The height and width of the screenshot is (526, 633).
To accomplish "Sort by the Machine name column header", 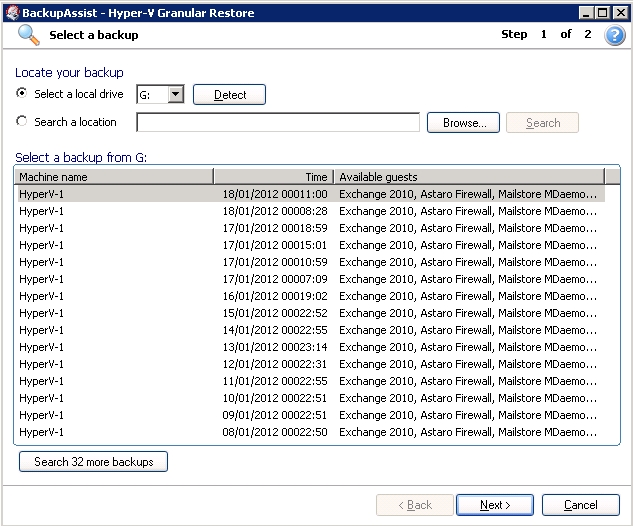I will (114, 177).
